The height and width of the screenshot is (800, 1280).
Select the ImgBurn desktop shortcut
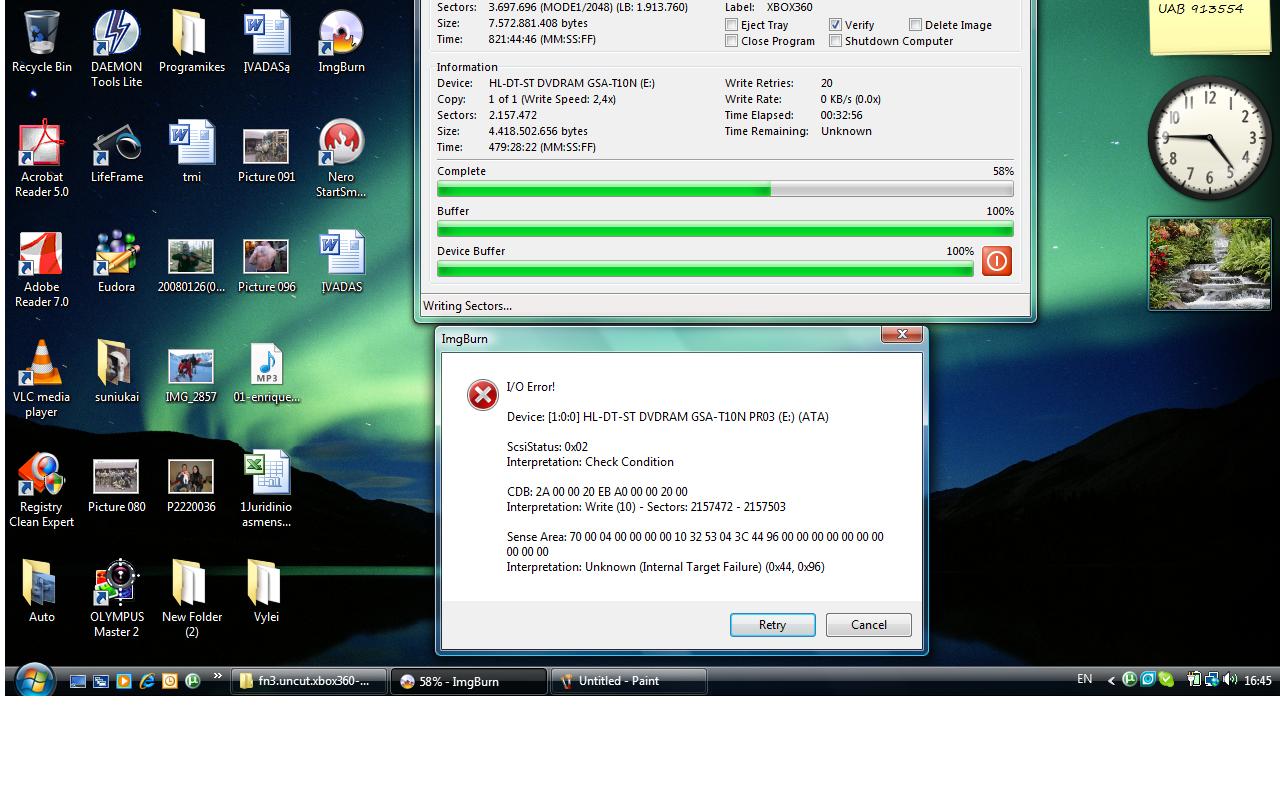tap(341, 41)
